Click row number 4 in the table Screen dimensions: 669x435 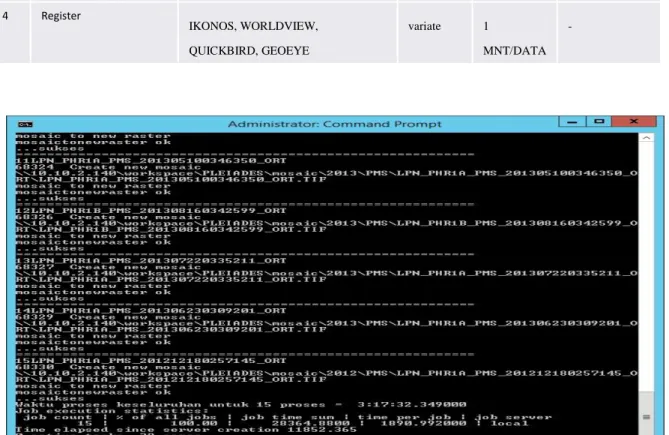pyautogui.click(x=5, y=16)
